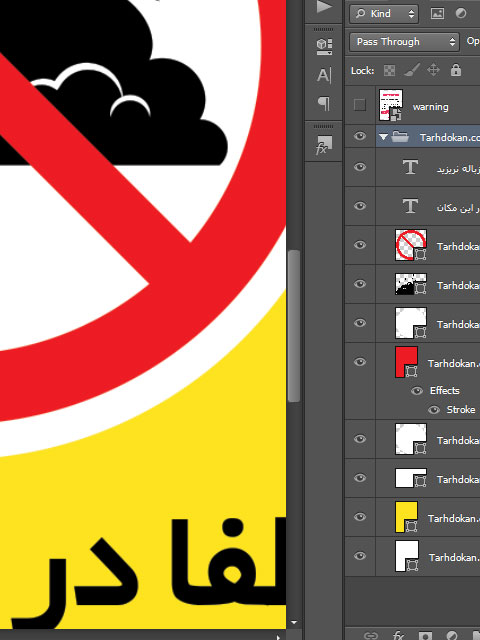480x640 pixels.
Task: Hide the Tarhdokan group with eye icon
Action: tap(360, 136)
